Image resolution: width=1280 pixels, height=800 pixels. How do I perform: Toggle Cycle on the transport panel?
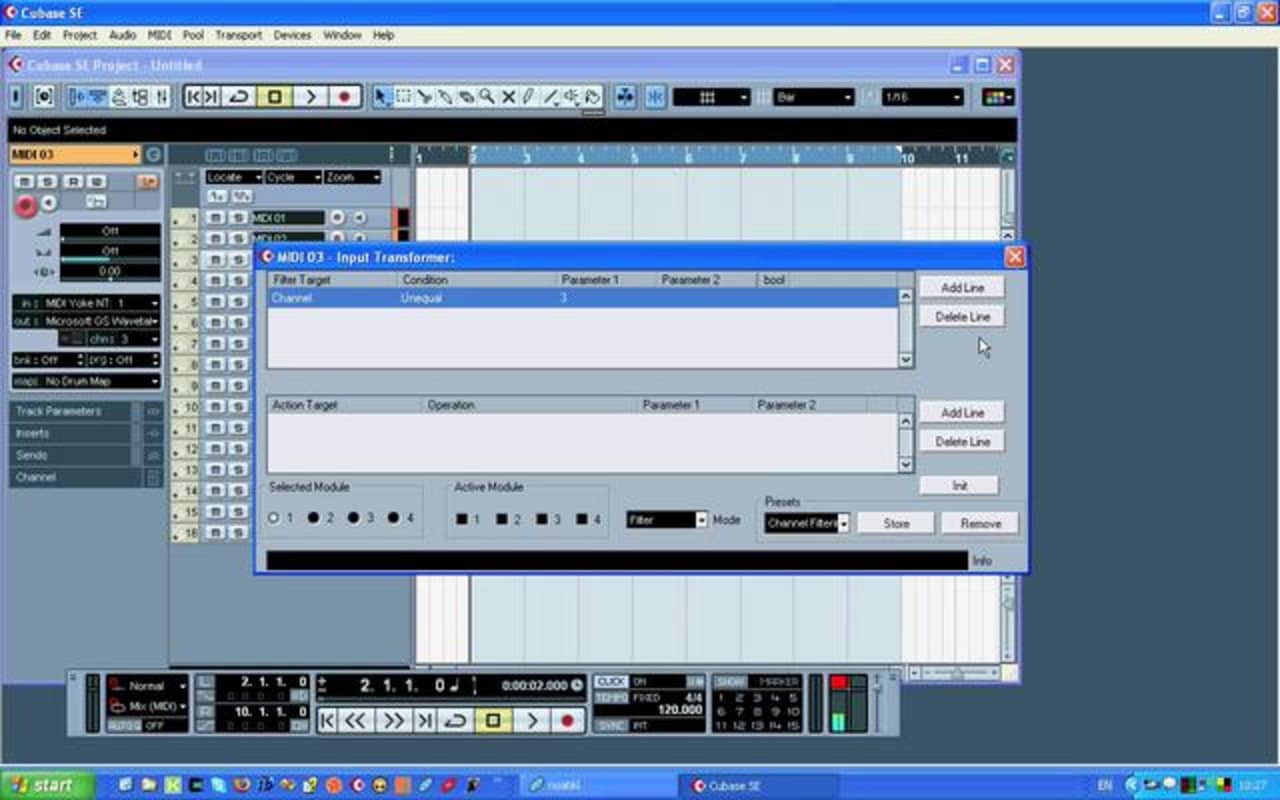[455, 720]
